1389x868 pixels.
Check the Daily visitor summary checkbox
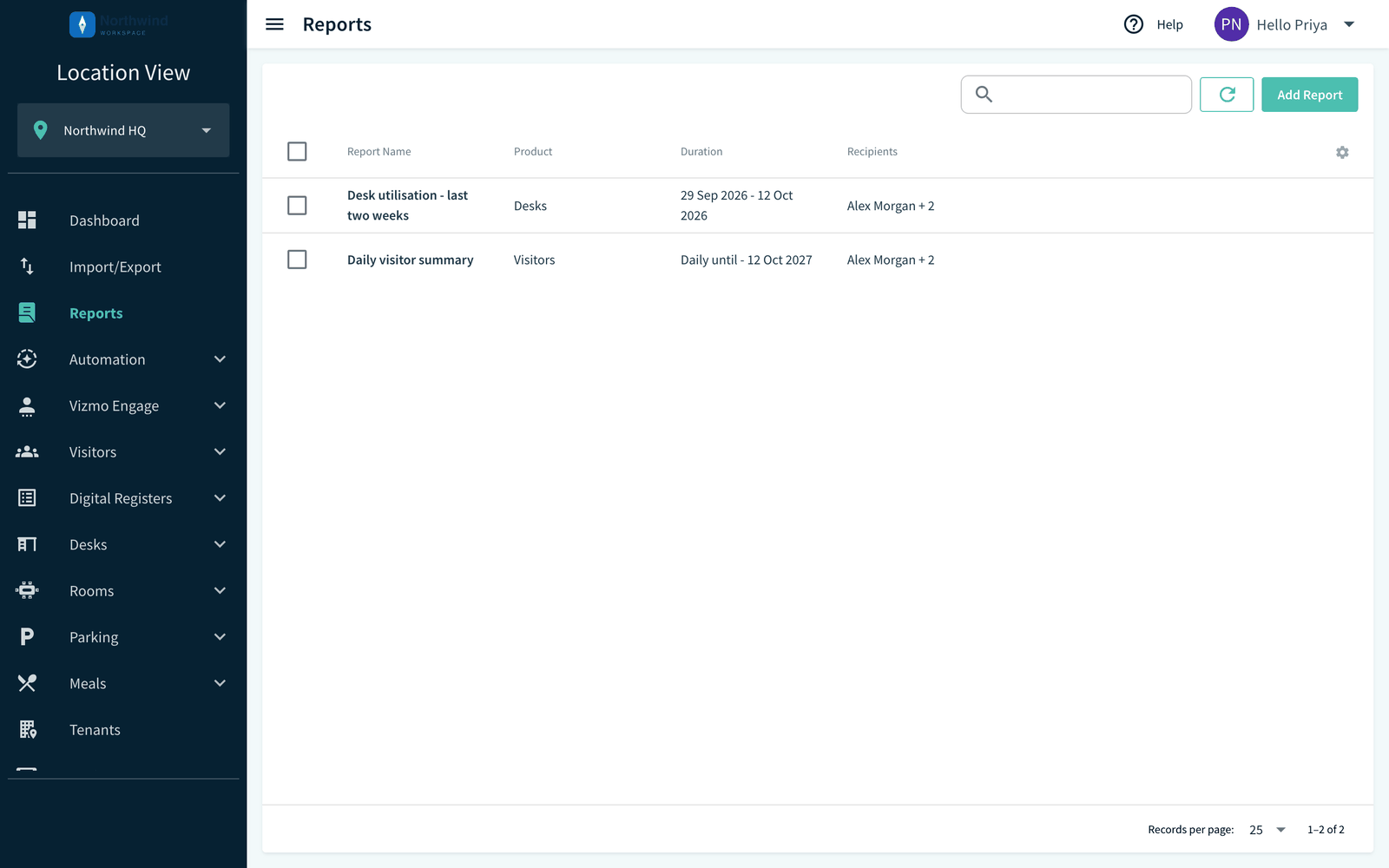tap(297, 260)
